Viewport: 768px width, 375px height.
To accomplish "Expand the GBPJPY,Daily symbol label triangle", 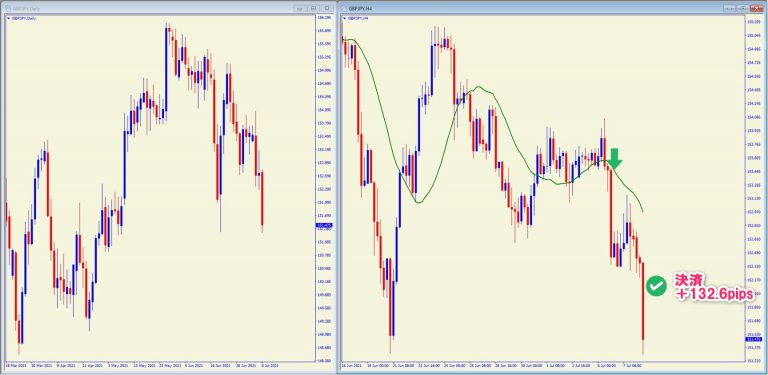I will (9, 18).
